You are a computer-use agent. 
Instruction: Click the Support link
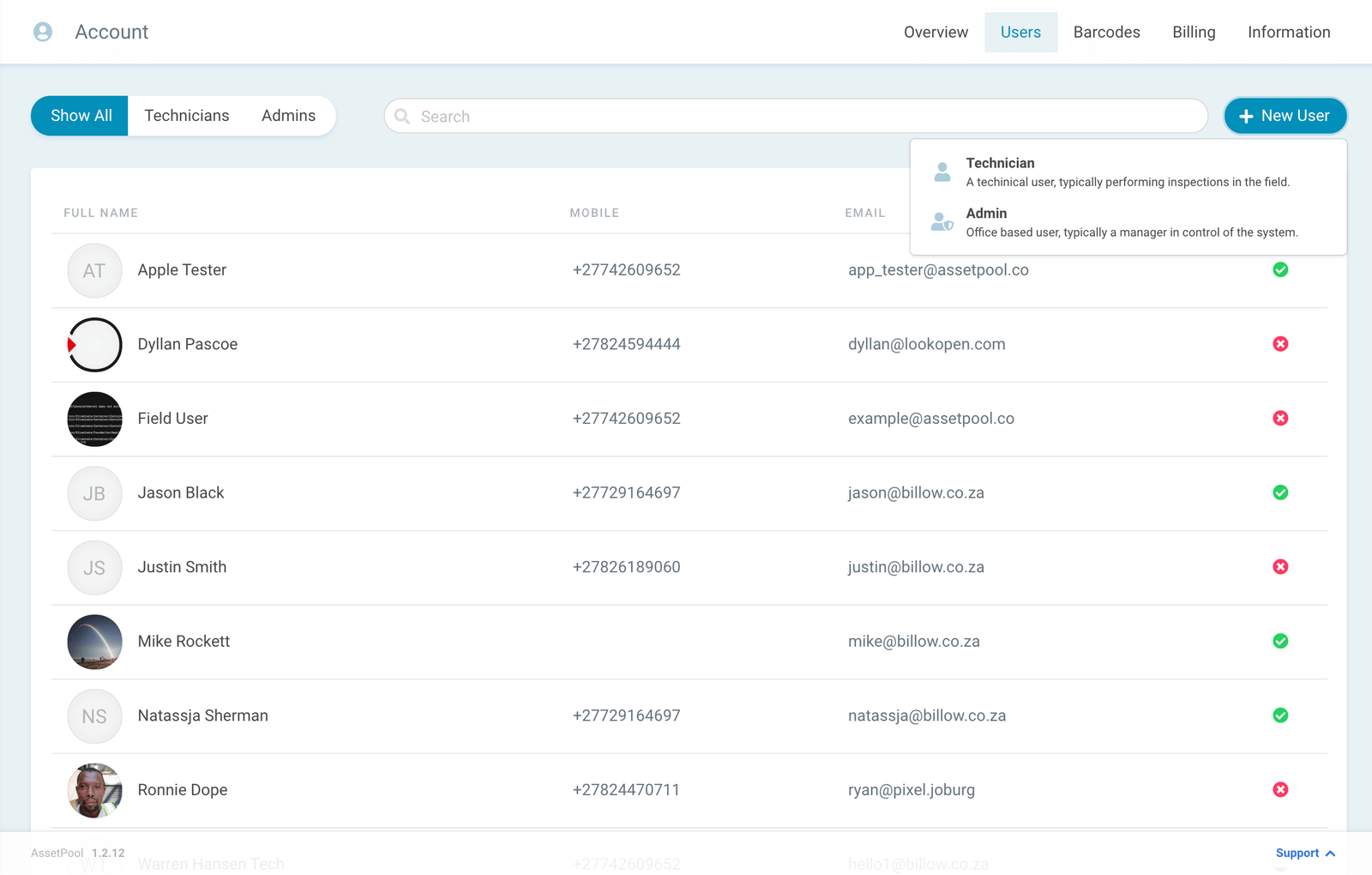tap(1297, 853)
